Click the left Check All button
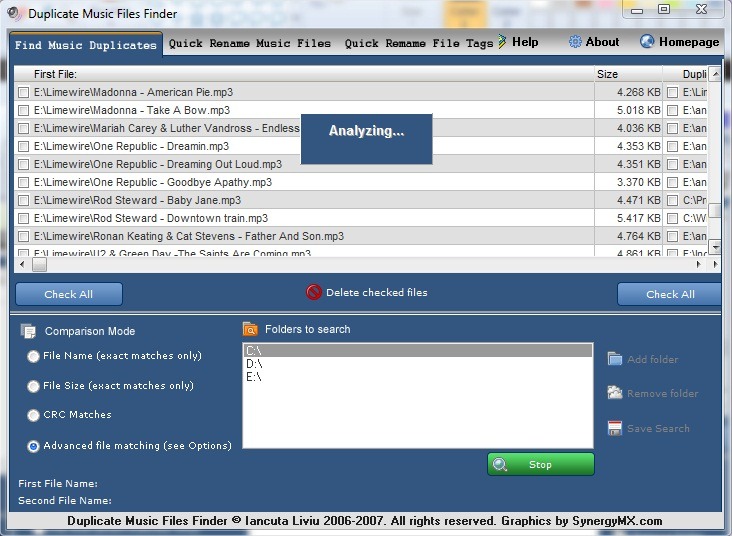Viewport: 732px width, 536px height. pyautogui.click(x=68, y=294)
